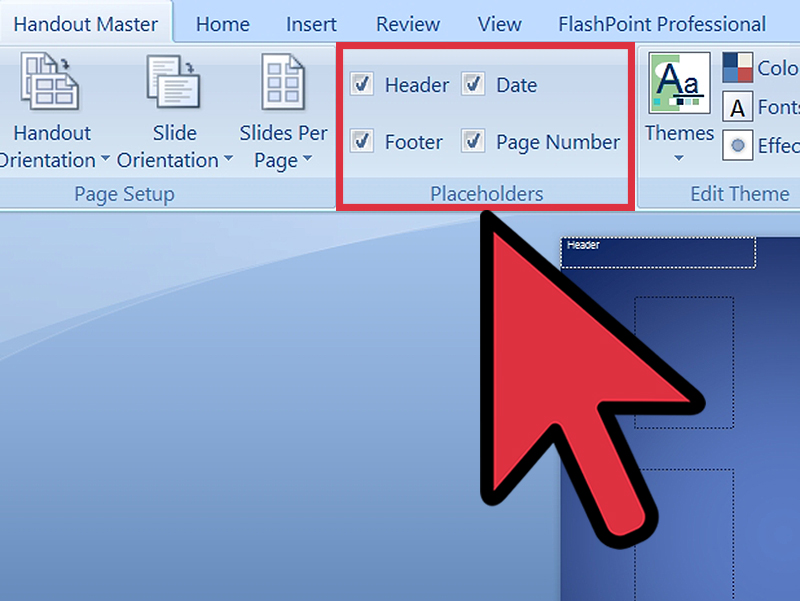Uncheck the Date placeholder checkbox
800x601 pixels.
tap(473, 84)
